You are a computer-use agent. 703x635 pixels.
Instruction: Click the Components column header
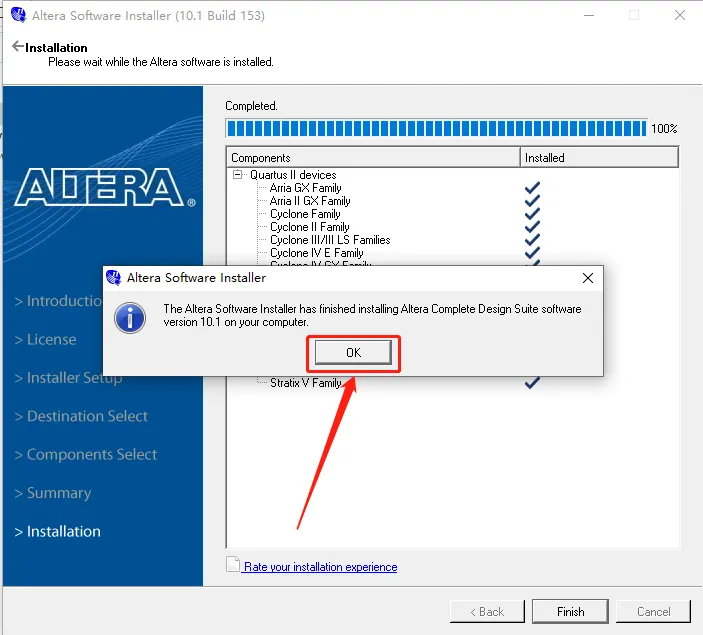click(x=373, y=158)
